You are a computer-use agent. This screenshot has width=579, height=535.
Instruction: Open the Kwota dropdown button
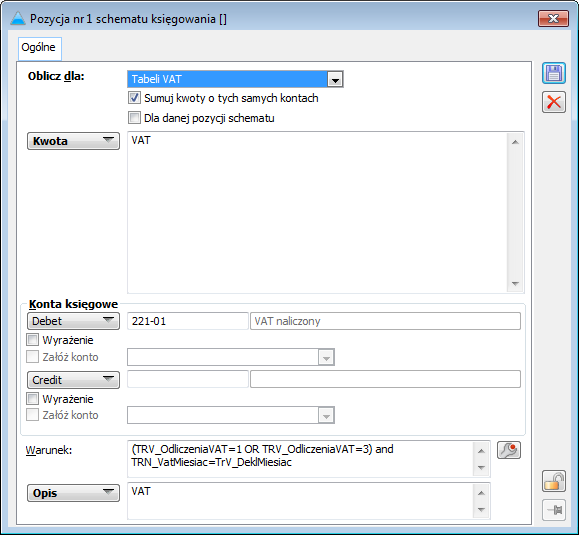click(x=73, y=141)
